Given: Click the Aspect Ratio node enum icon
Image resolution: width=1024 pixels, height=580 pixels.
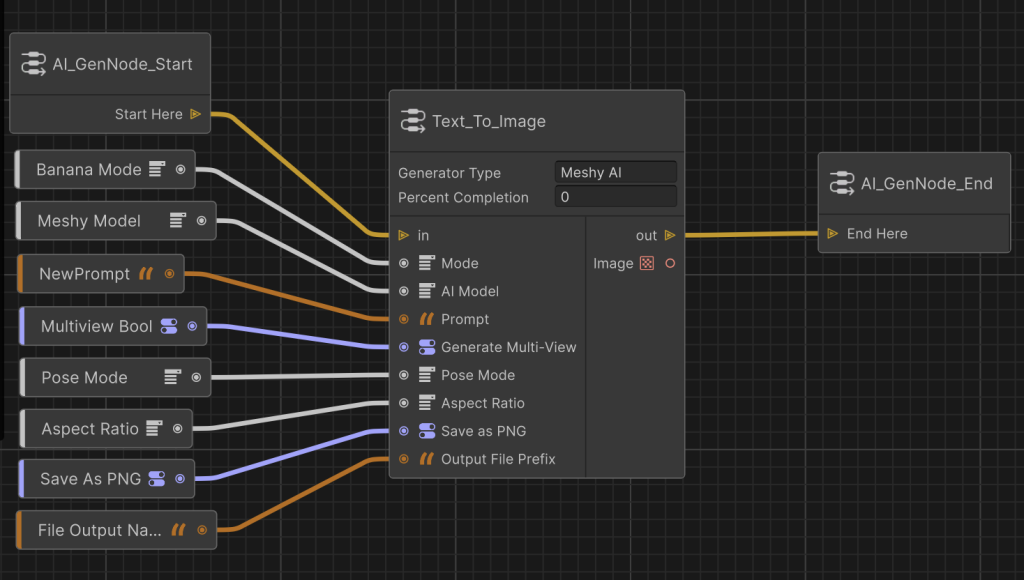Looking at the screenshot, I should click(153, 429).
